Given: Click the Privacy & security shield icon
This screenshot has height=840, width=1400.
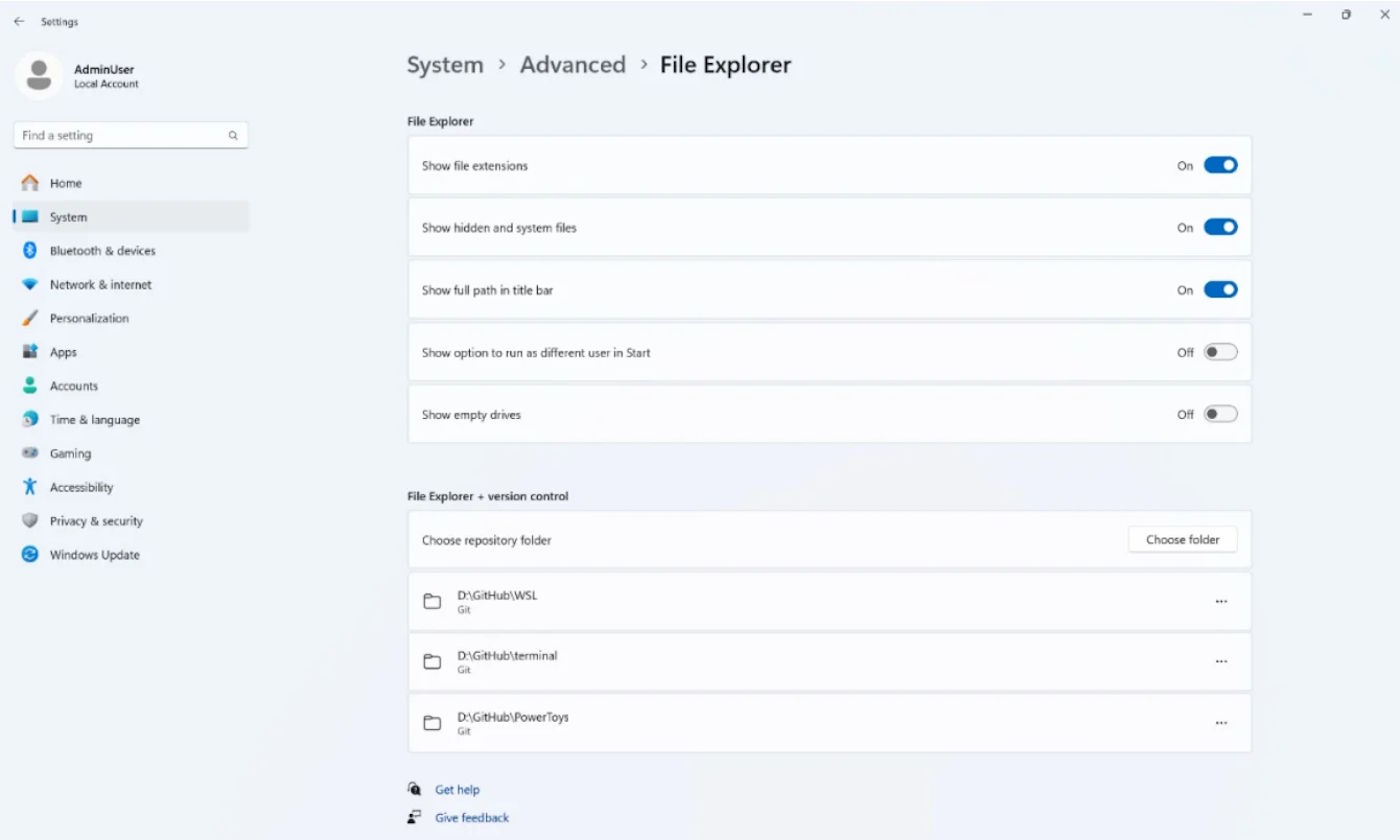Looking at the screenshot, I should (x=30, y=521).
